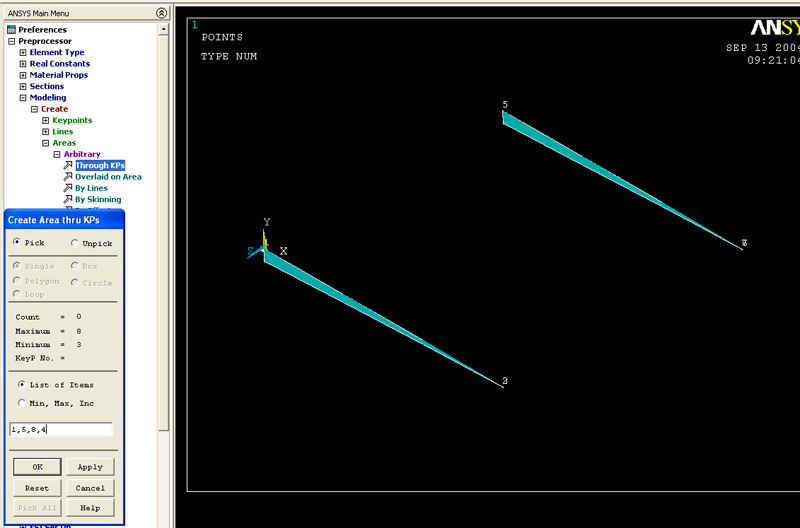Select the Unpick radio button
Screen dimensions: 800x528
(x=74, y=243)
